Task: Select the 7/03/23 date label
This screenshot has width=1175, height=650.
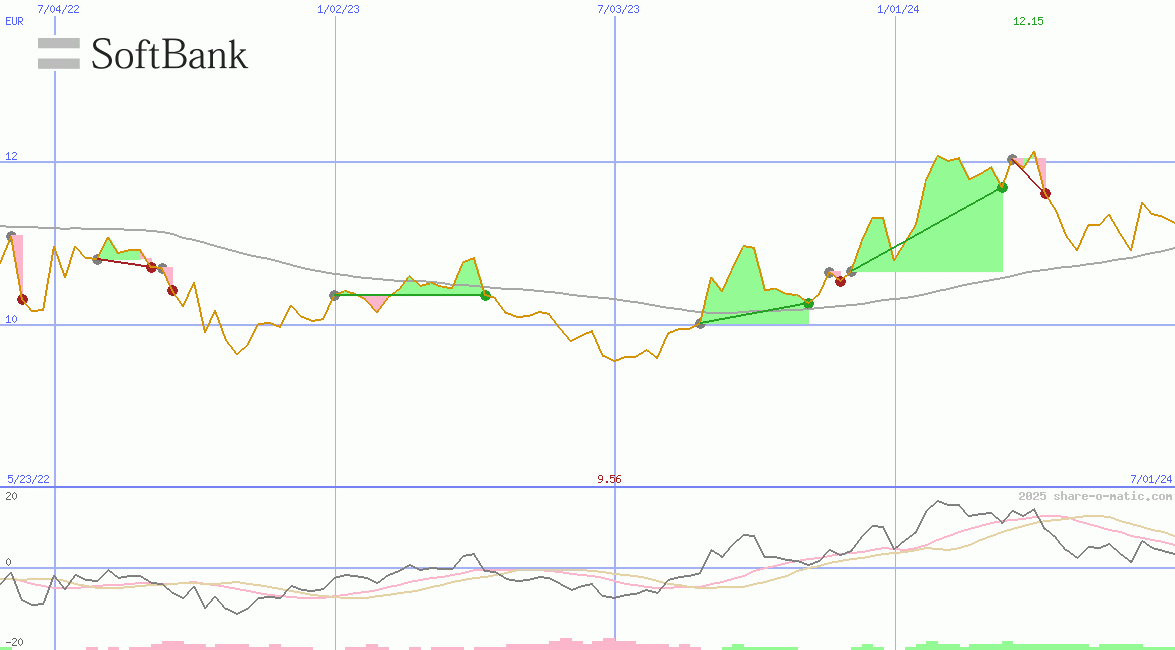Action: [x=618, y=9]
